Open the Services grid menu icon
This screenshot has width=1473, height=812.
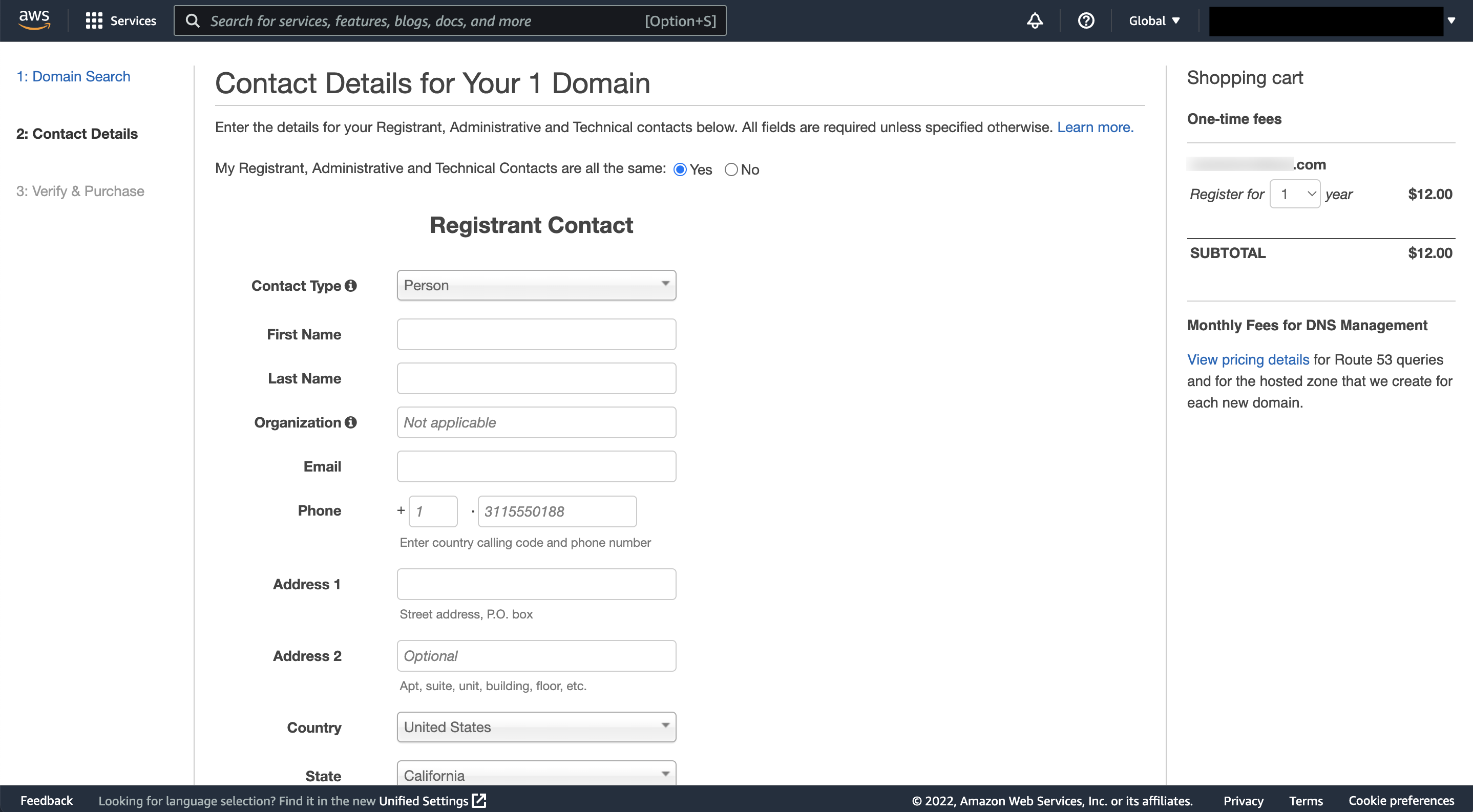pyautogui.click(x=94, y=20)
